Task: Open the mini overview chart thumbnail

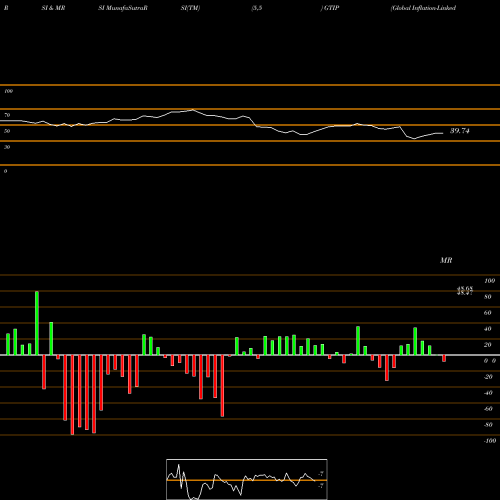Action: point(247,479)
